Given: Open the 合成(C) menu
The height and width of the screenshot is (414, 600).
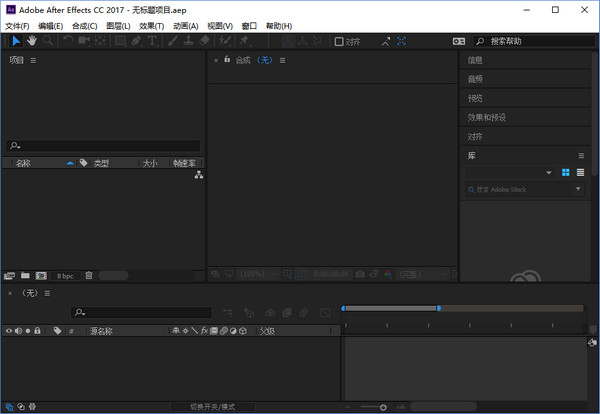Looking at the screenshot, I should tap(85, 25).
